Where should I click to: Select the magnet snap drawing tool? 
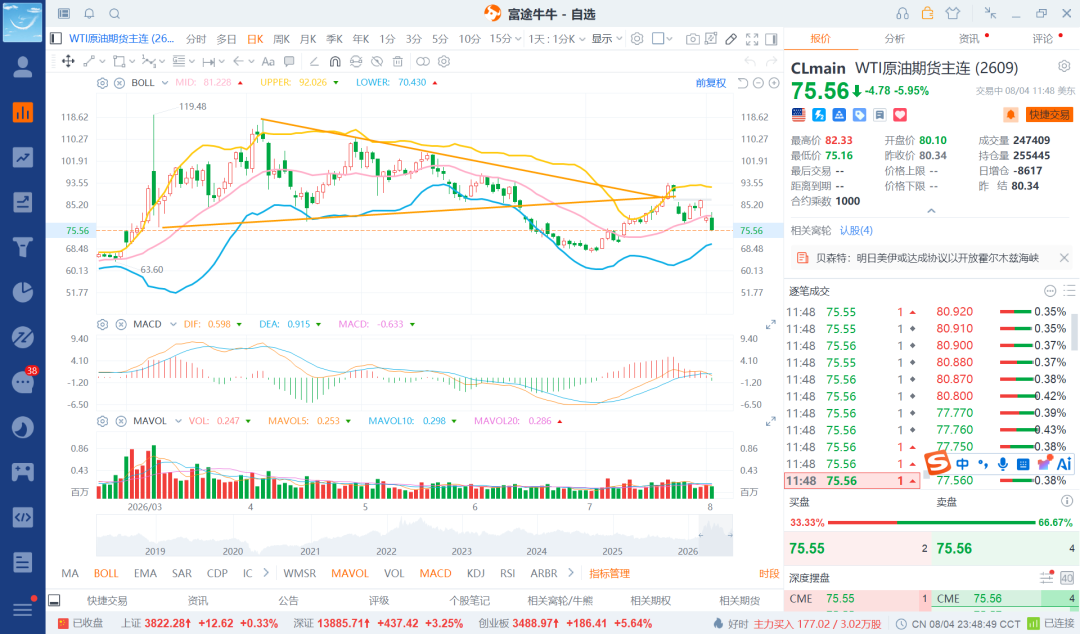[x=335, y=61]
